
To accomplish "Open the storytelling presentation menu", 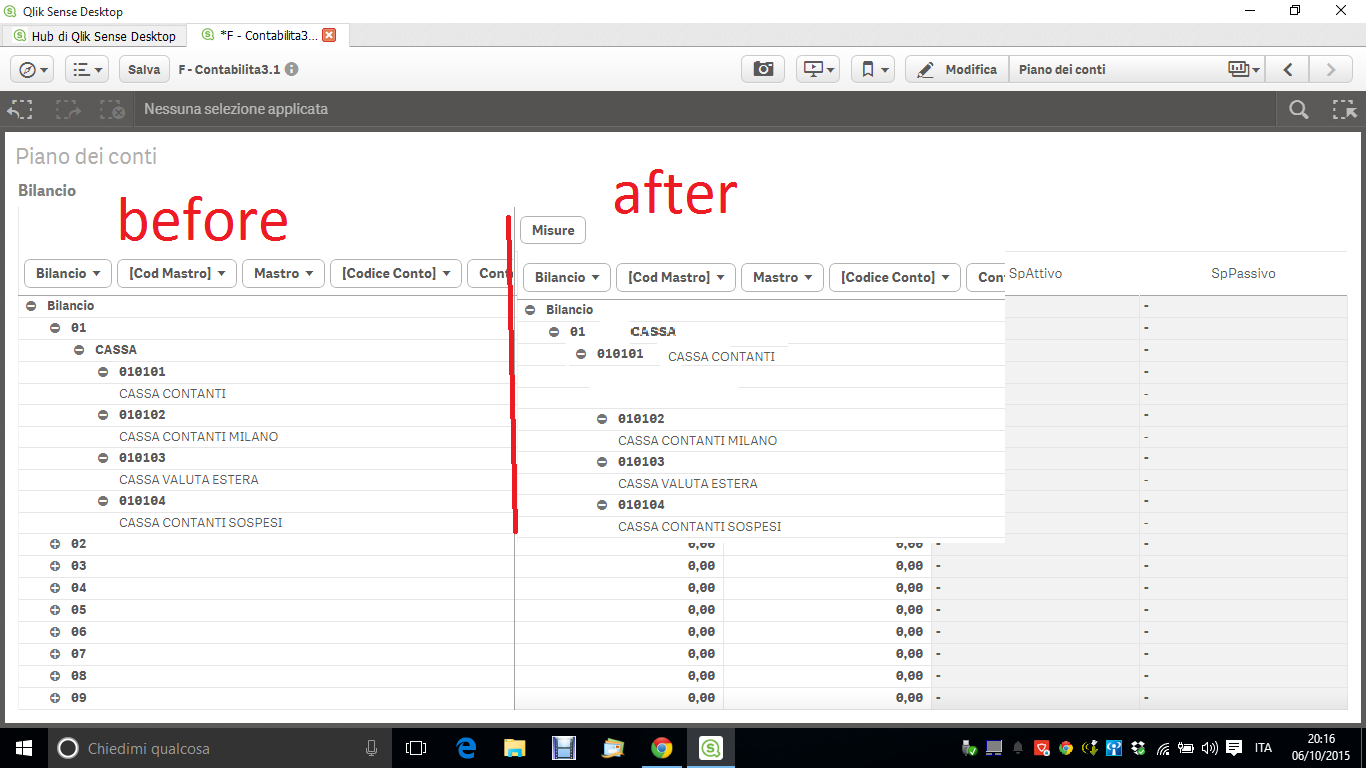I will click(x=817, y=69).
